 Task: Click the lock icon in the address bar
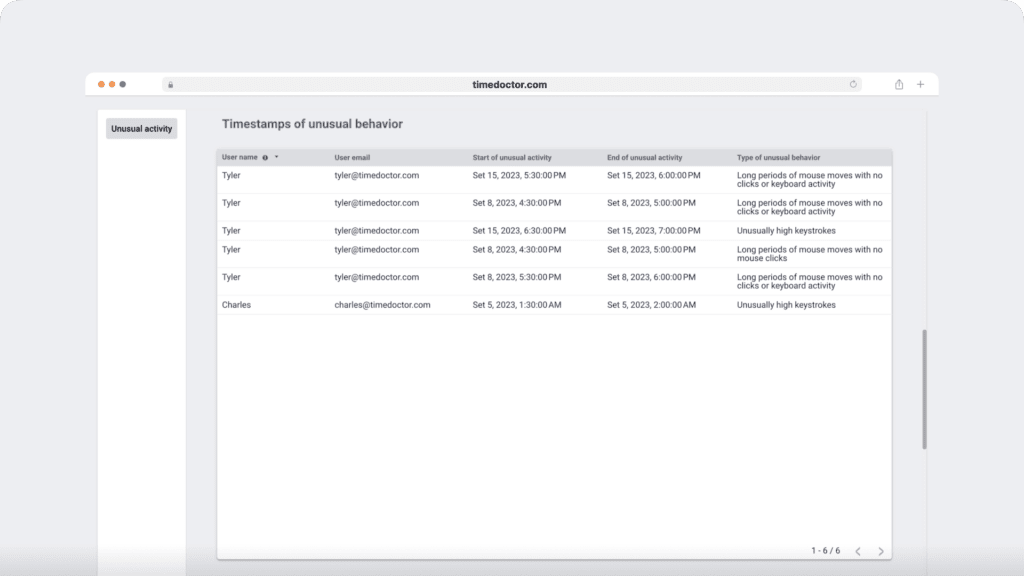[170, 84]
